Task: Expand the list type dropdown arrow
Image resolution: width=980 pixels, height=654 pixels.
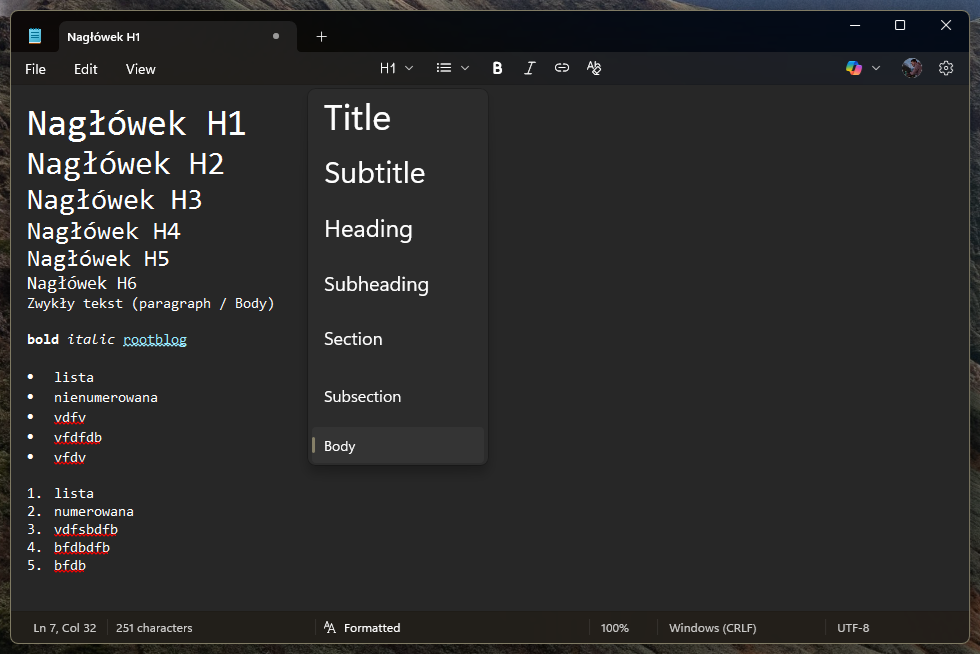Action: pos(465,68)
